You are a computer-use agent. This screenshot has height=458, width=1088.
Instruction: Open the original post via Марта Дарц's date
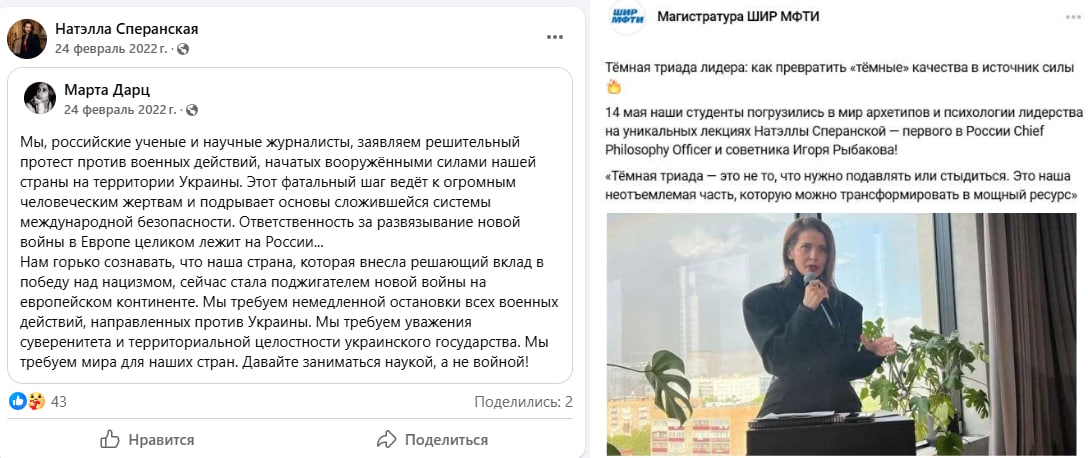[122, 109]
